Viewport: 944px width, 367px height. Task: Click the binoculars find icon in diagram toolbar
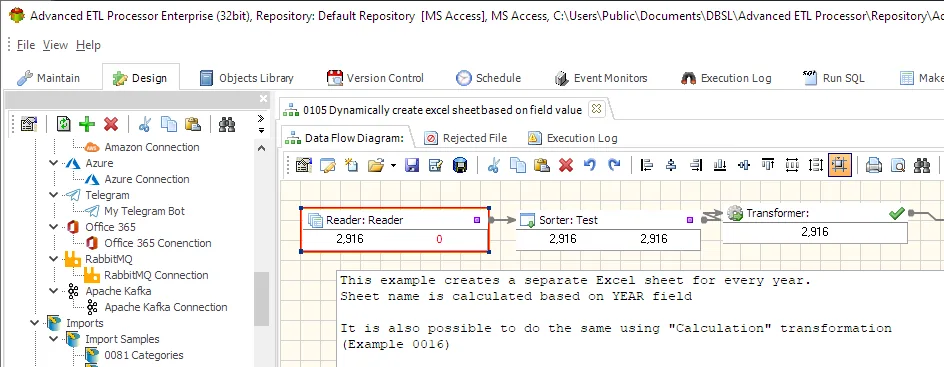[922, 165]
